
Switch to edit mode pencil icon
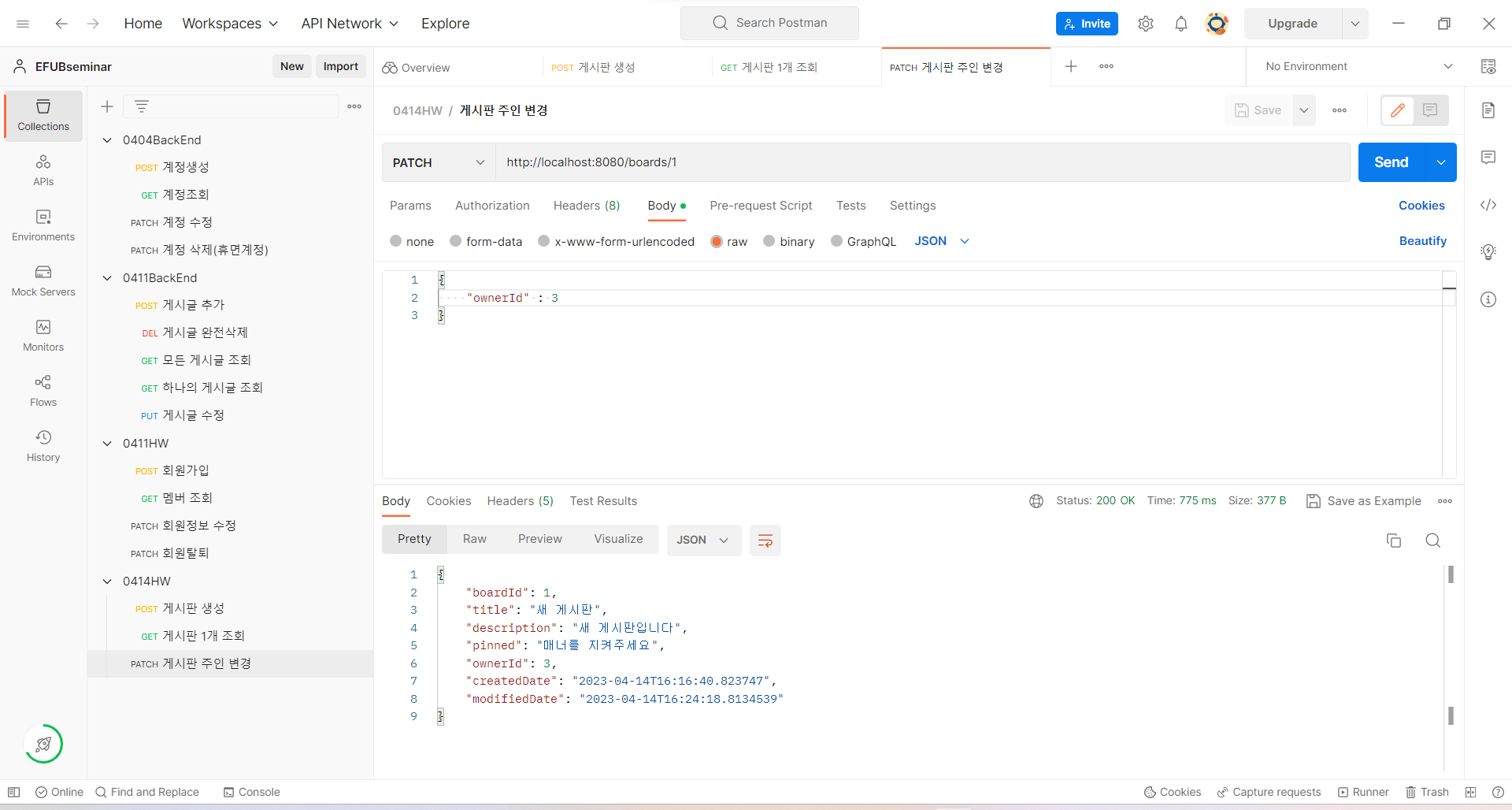[1398, 110]
